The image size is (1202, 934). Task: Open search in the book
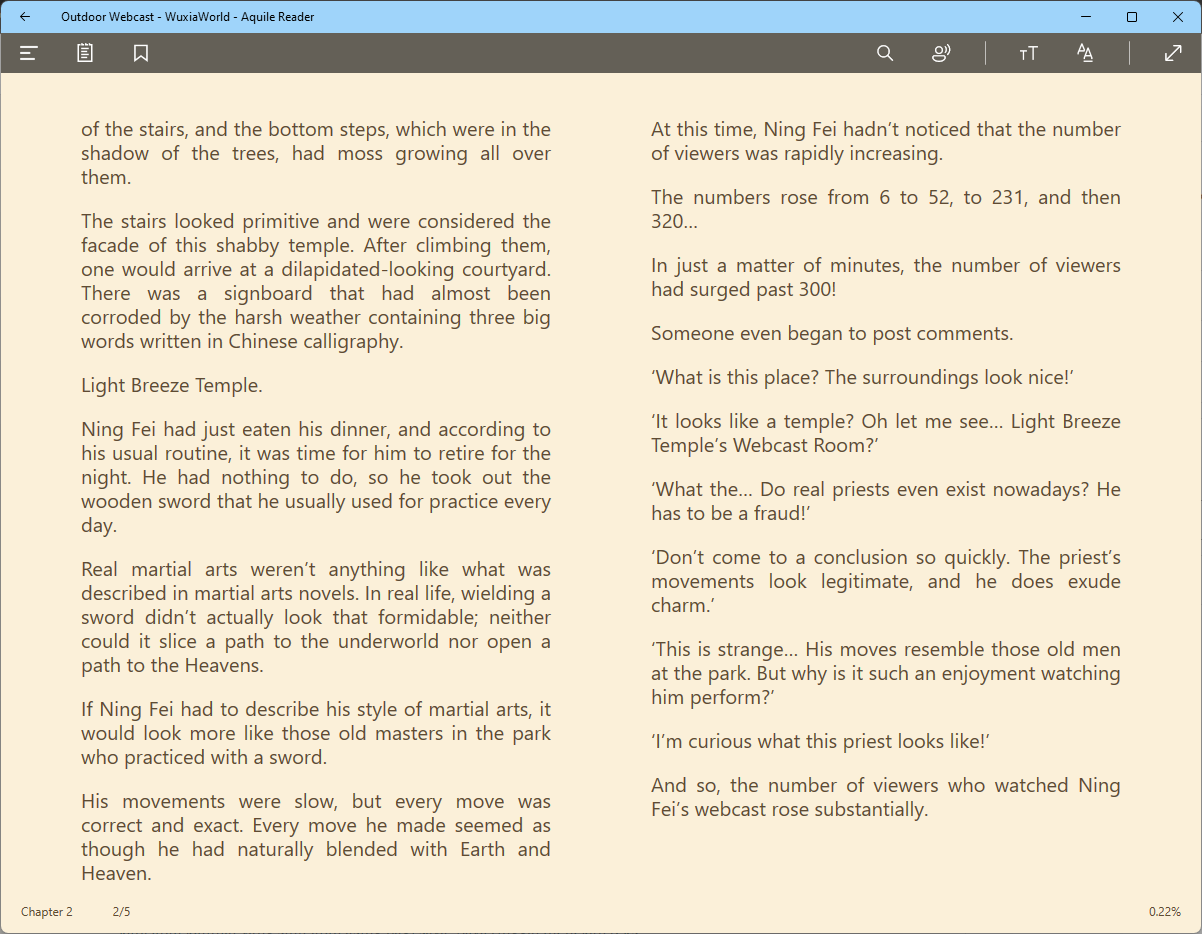884,53
